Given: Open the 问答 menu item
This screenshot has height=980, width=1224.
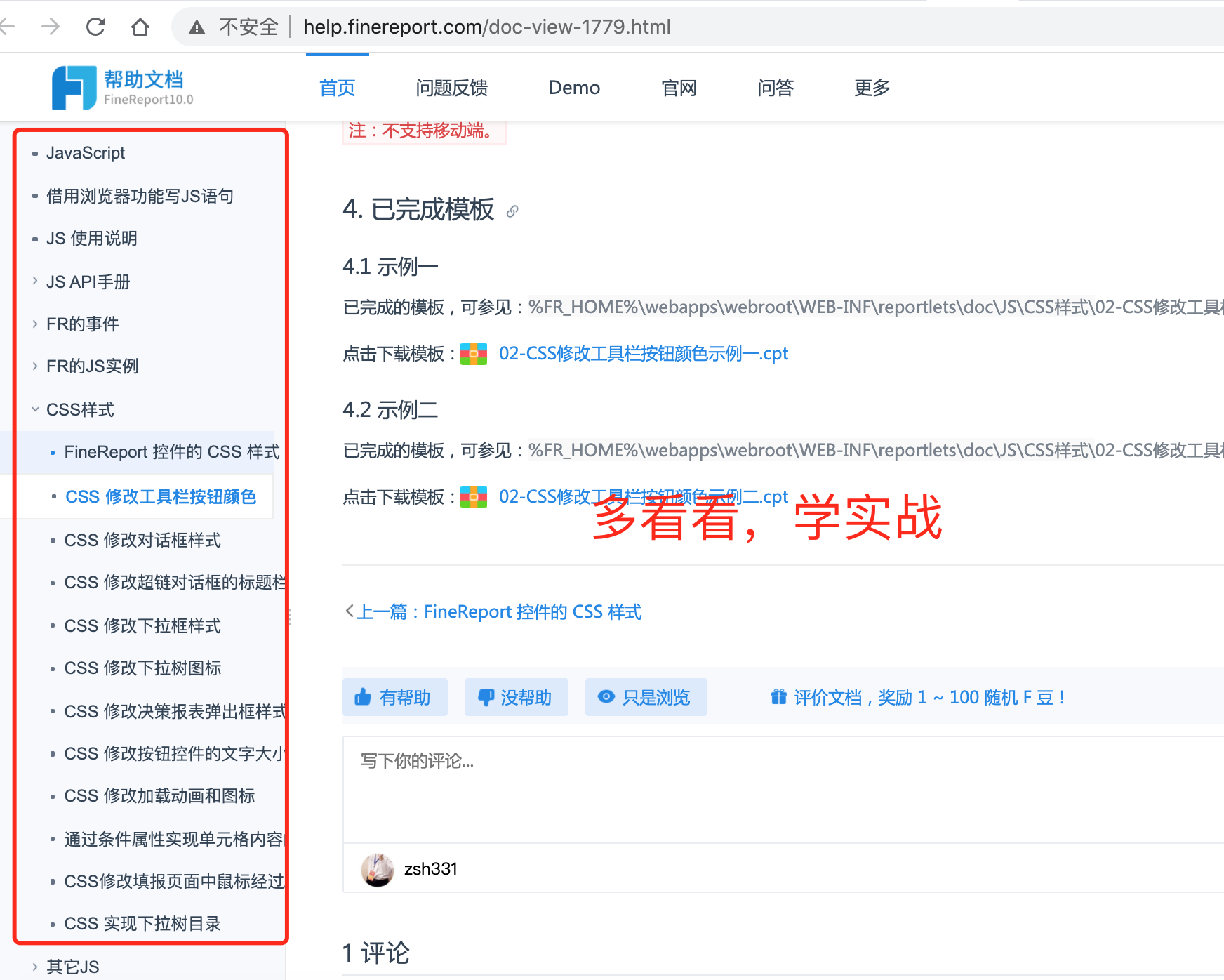Looking at the screenshot, I should pyautogui.click(x=776, y=88).
